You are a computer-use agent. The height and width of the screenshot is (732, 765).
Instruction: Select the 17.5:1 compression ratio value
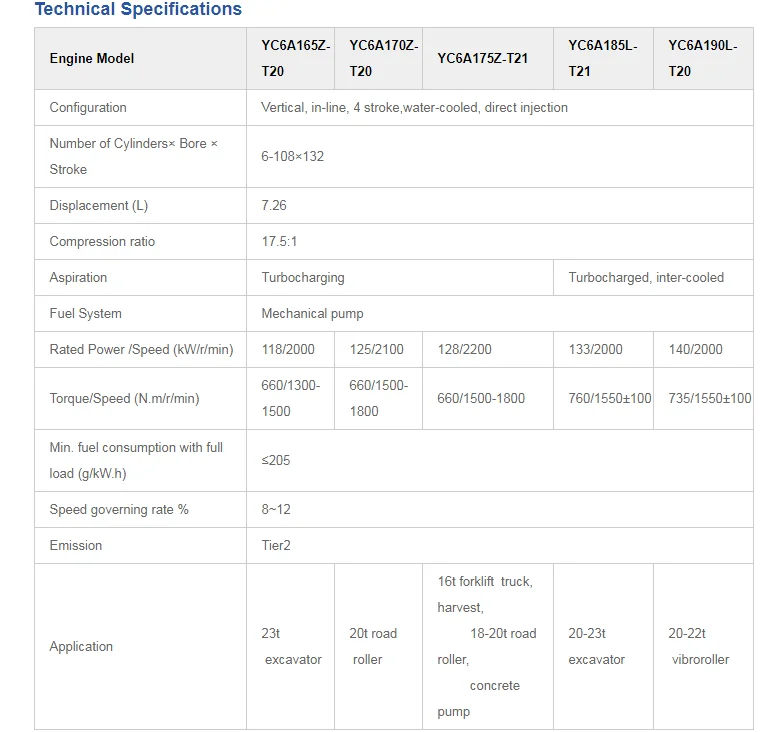coord(278,241)
